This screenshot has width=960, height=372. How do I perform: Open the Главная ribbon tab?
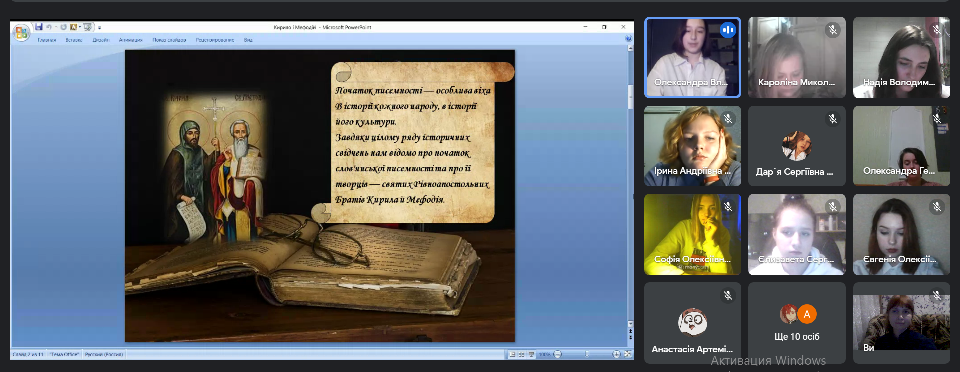[47, 40]
